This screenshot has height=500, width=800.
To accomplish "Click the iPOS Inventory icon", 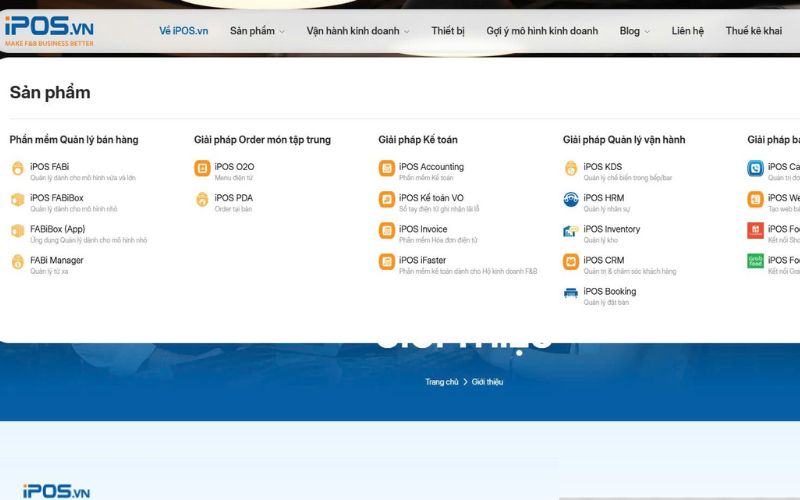I will click(571, 231).
